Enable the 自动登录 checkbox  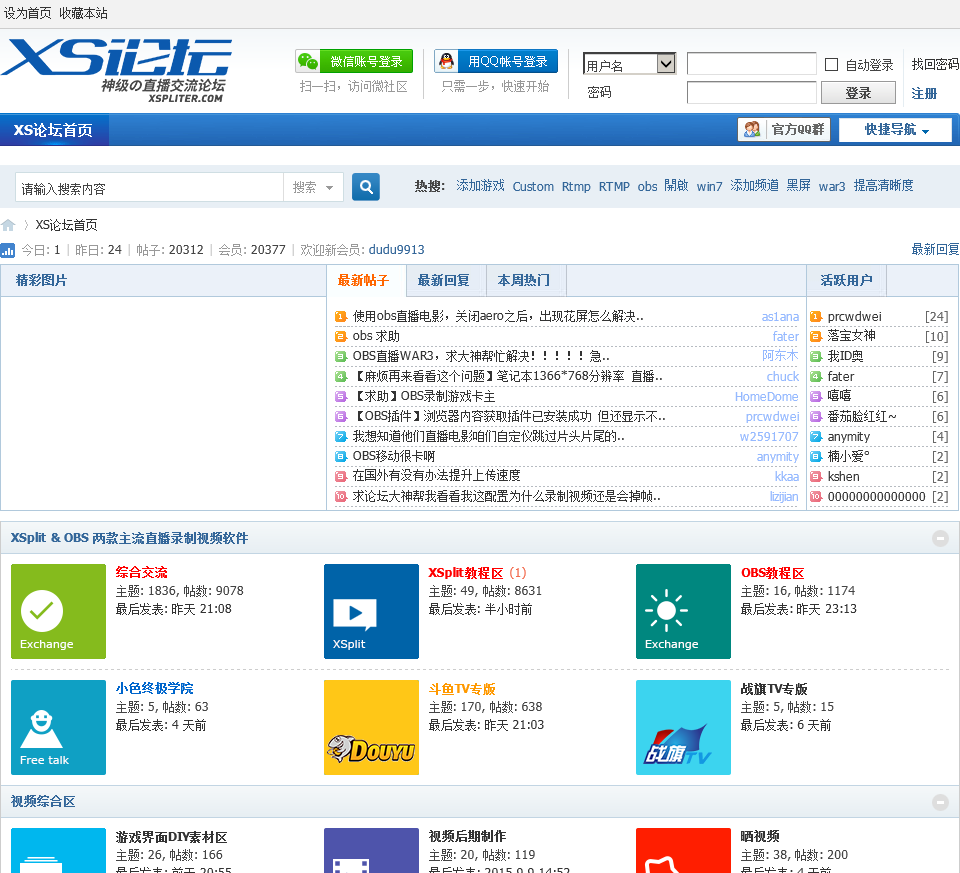(831, 65)
